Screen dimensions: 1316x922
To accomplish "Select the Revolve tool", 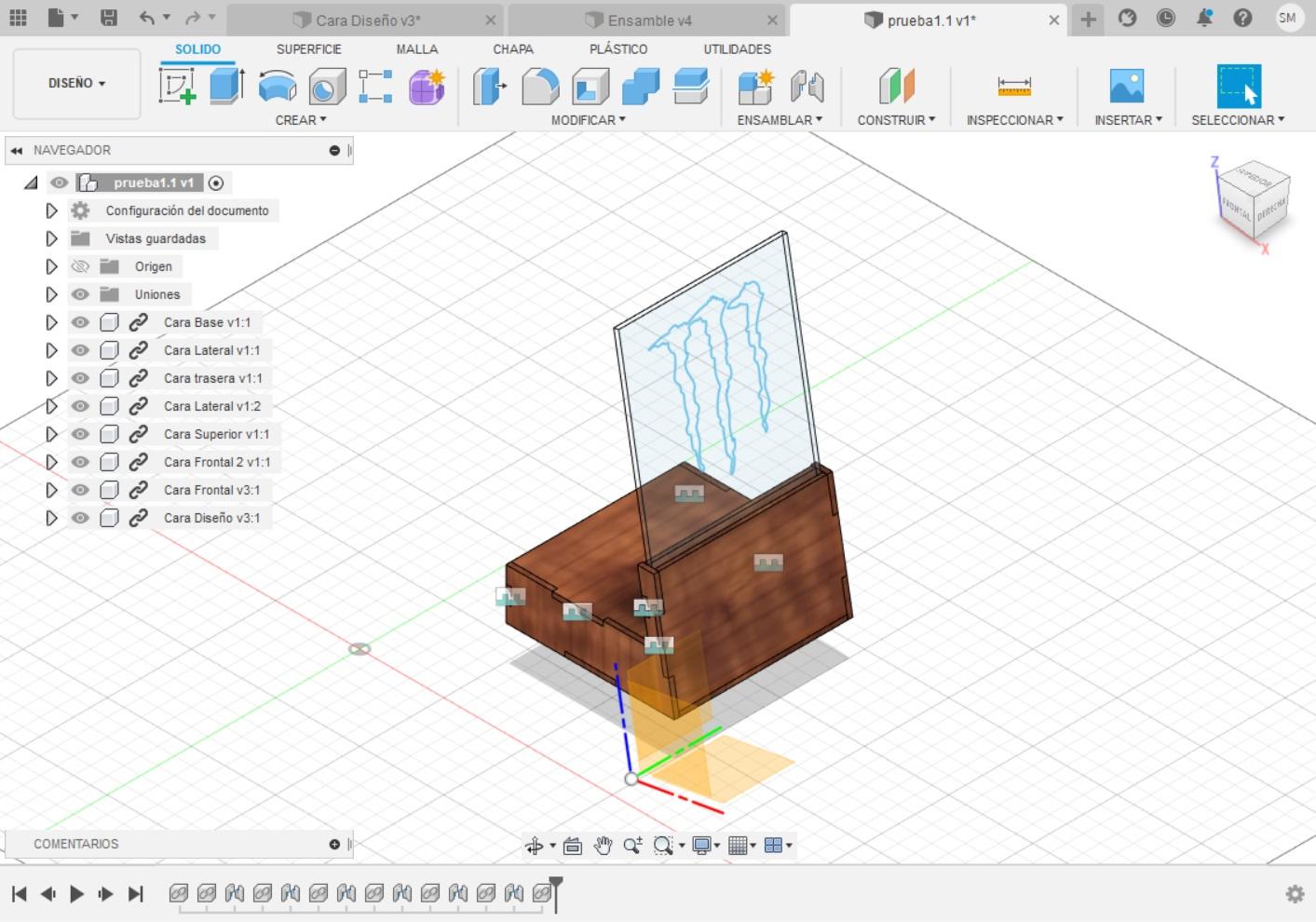I will [x=277, y=87].
